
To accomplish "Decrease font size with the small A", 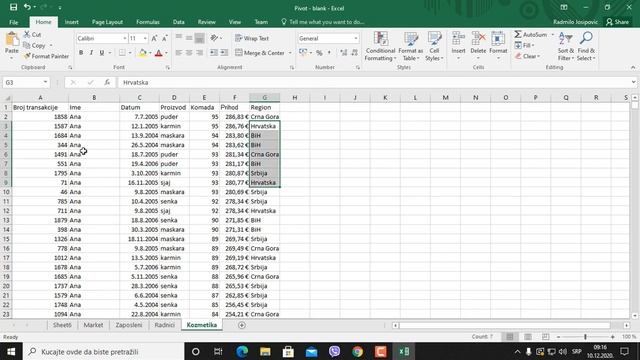I will [164, 38].
